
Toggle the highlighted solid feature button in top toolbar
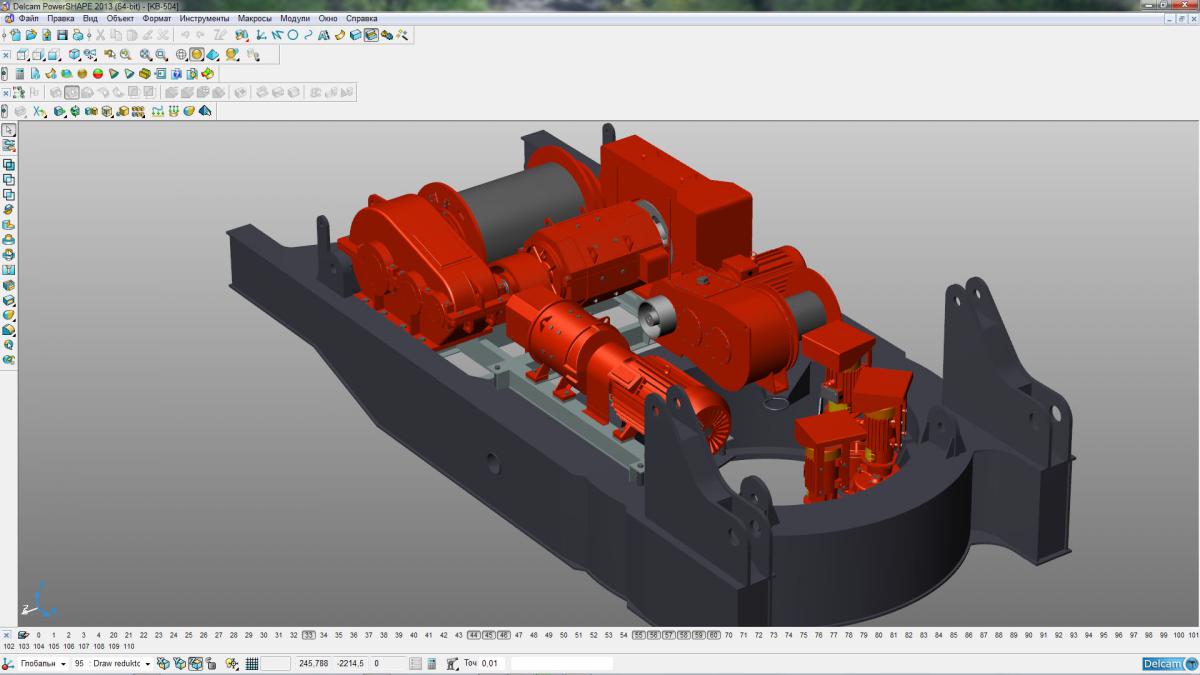pyautogui.click(x=371, y=34)
